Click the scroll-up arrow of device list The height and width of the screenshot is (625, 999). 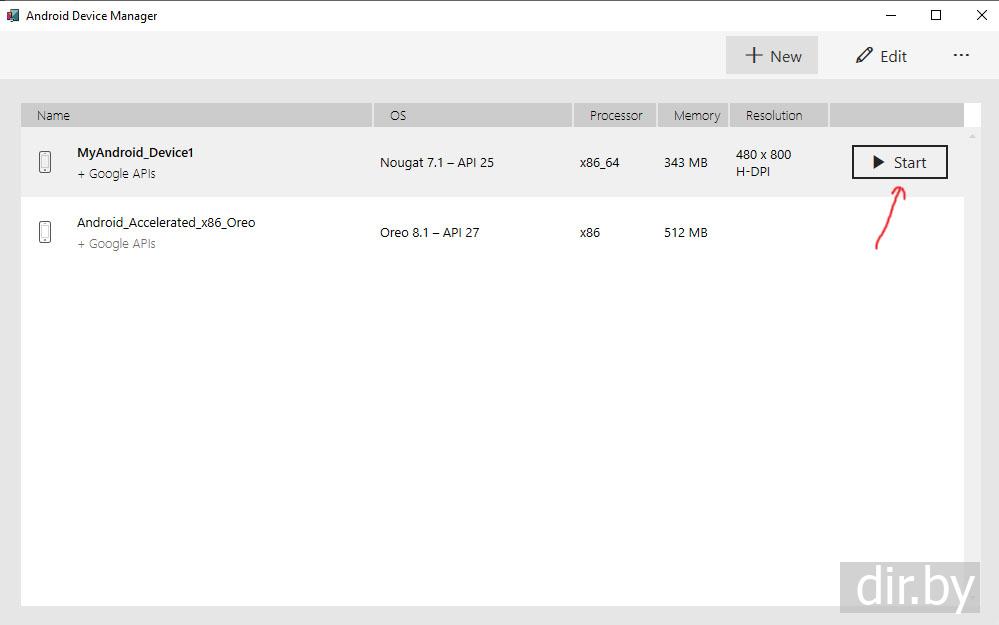tap(972, 136)
